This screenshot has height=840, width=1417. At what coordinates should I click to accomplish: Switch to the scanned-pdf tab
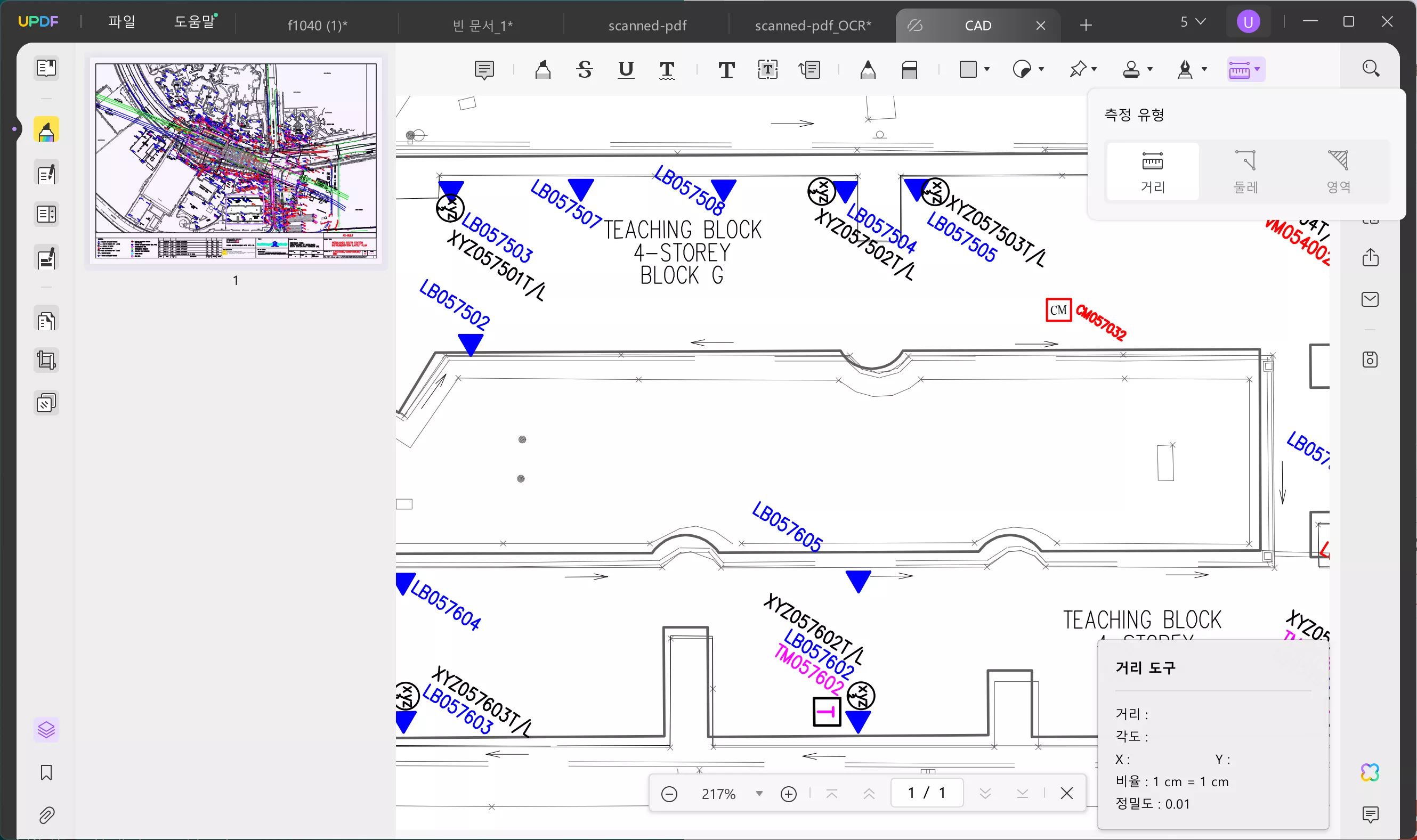click(x=647, y=26)
